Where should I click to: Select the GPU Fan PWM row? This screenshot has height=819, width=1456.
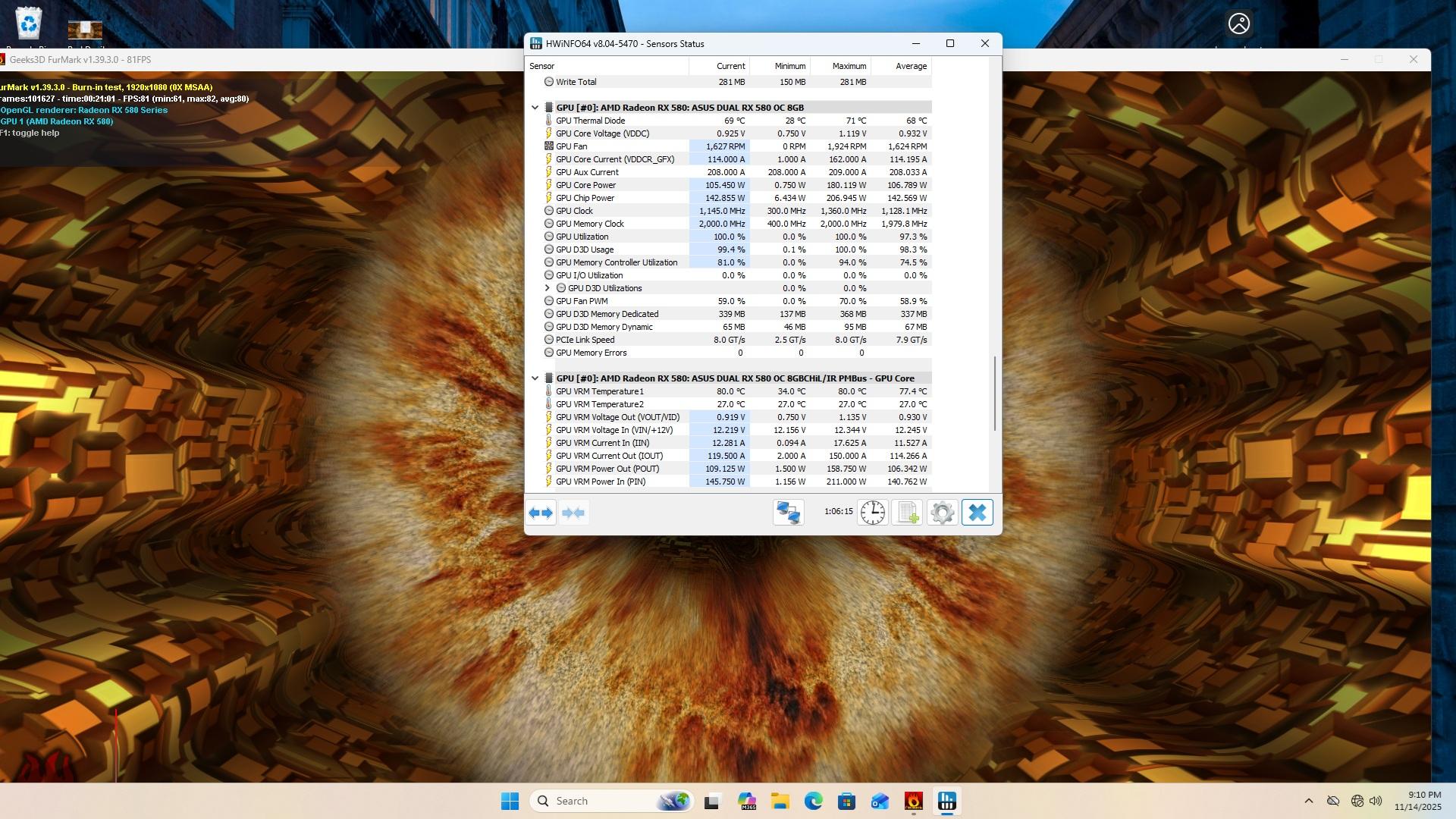coord(729,301)
